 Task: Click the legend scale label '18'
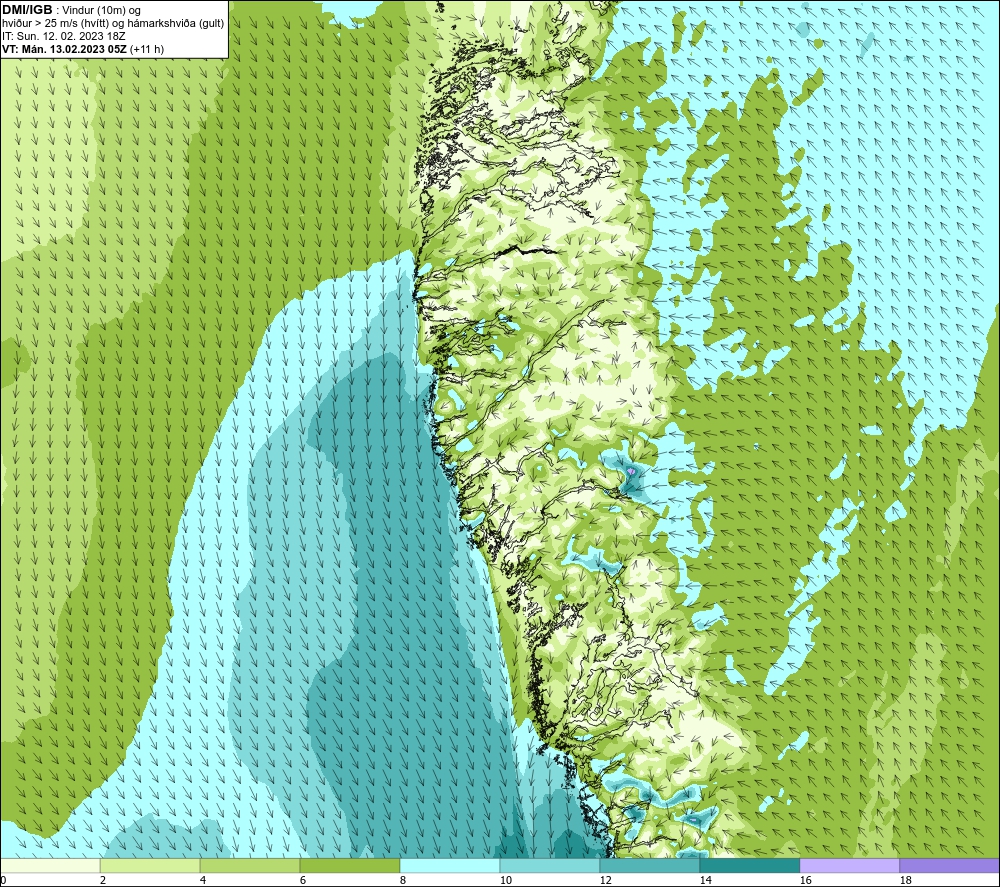coord(905,880)
